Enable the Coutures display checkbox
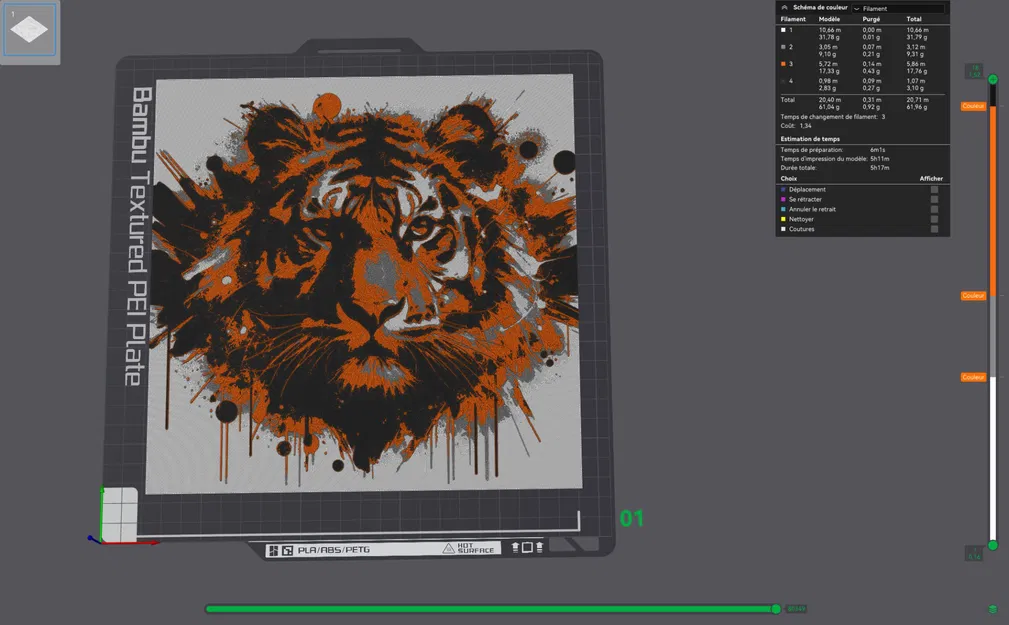 point(934,229)
